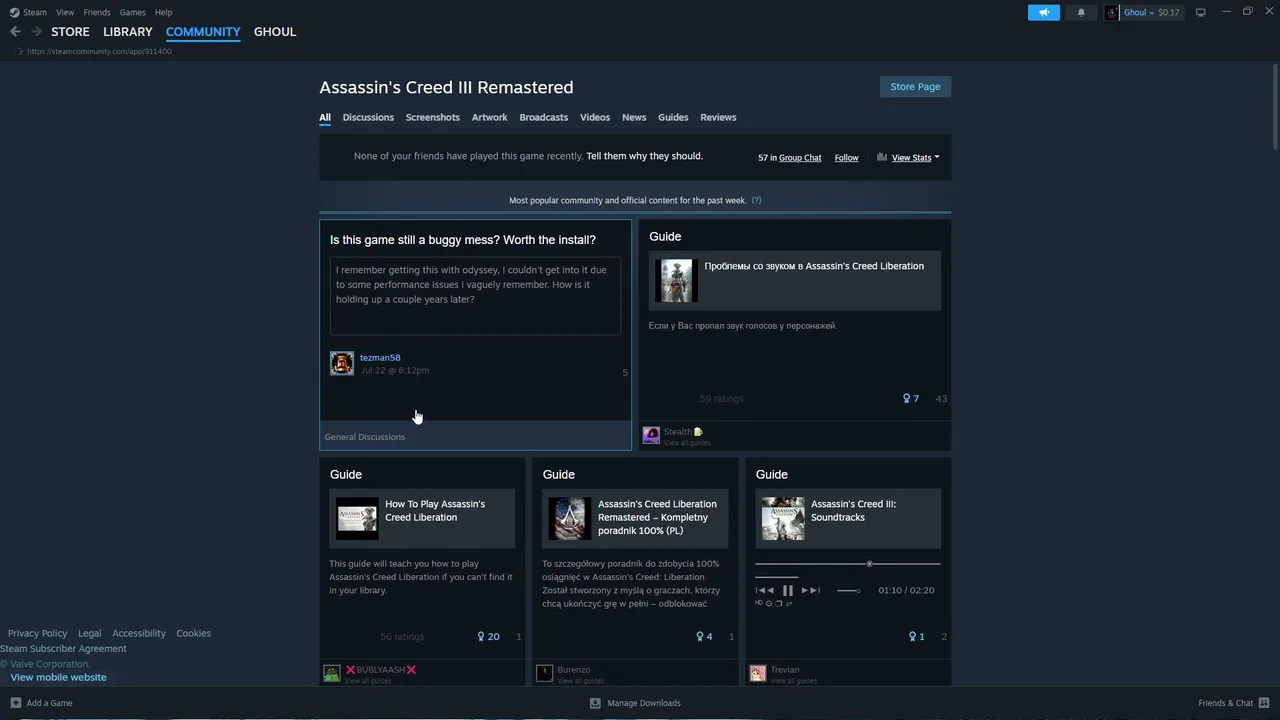Switch to the Discussions tab

[368, 117]
